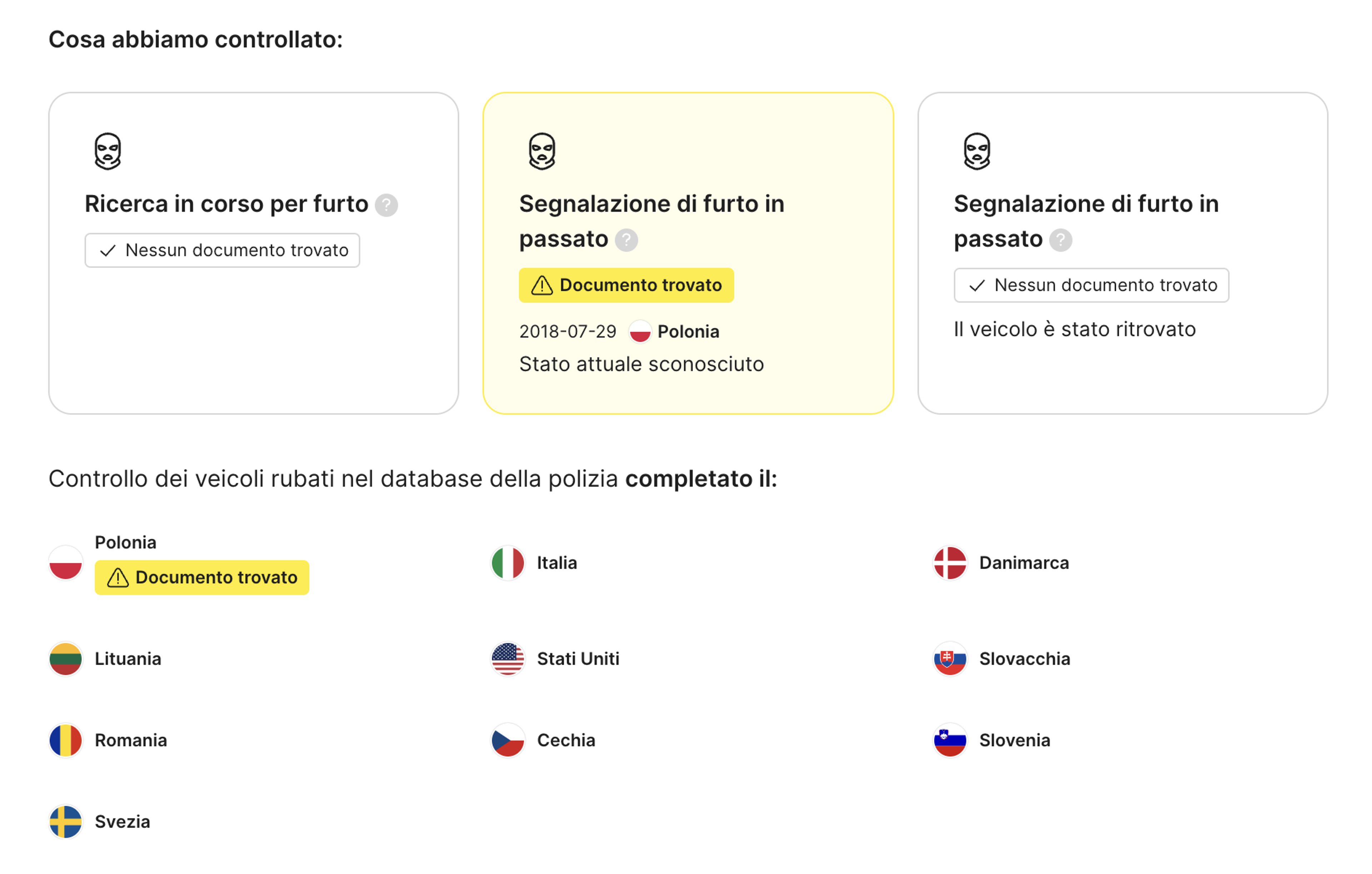The image size is (1372, 874).
Task: Open the help icon on the third card
Action: pyautogui.click(x=1060, y=240)
